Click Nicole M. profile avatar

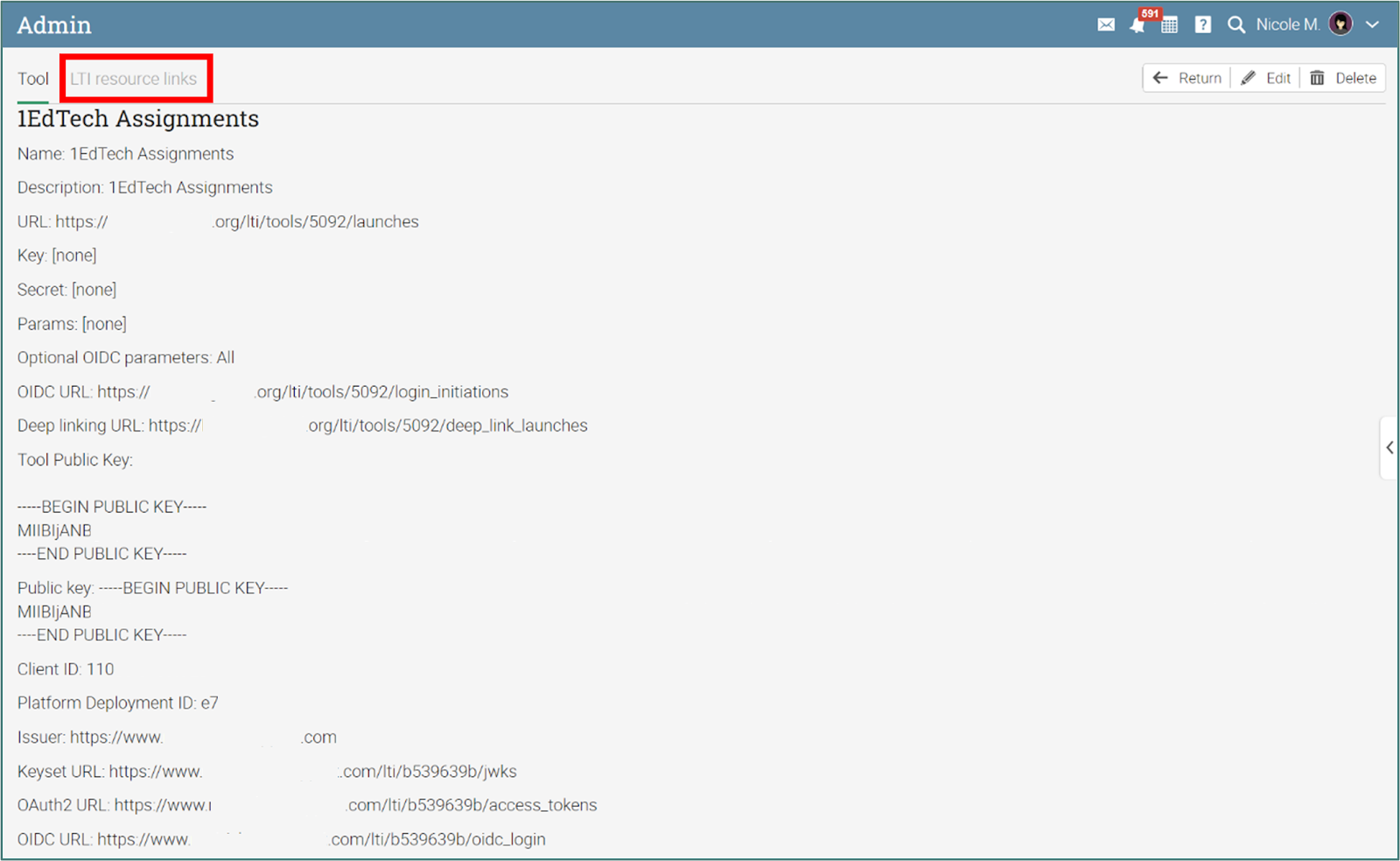point(1340,24)
